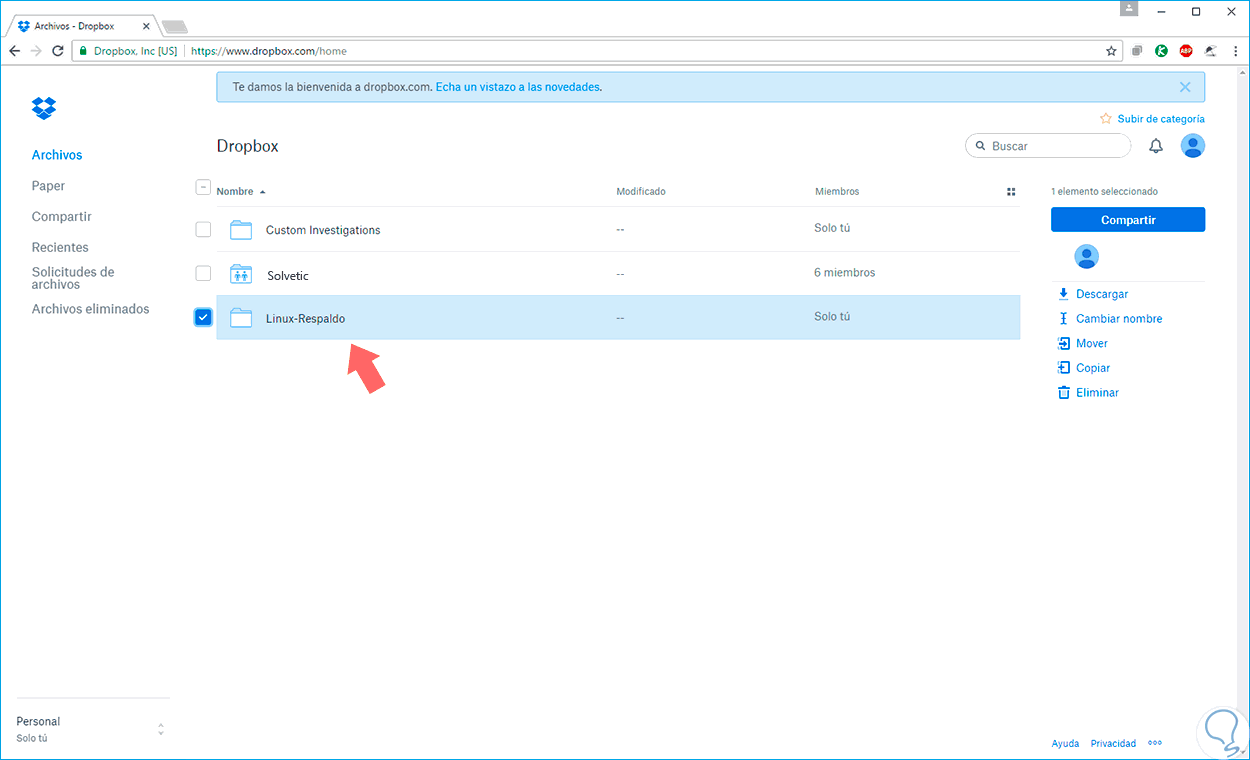The image size is (1250, 760).
Task: Click the Cambiar nombre rename icon
Action: 1063,319
